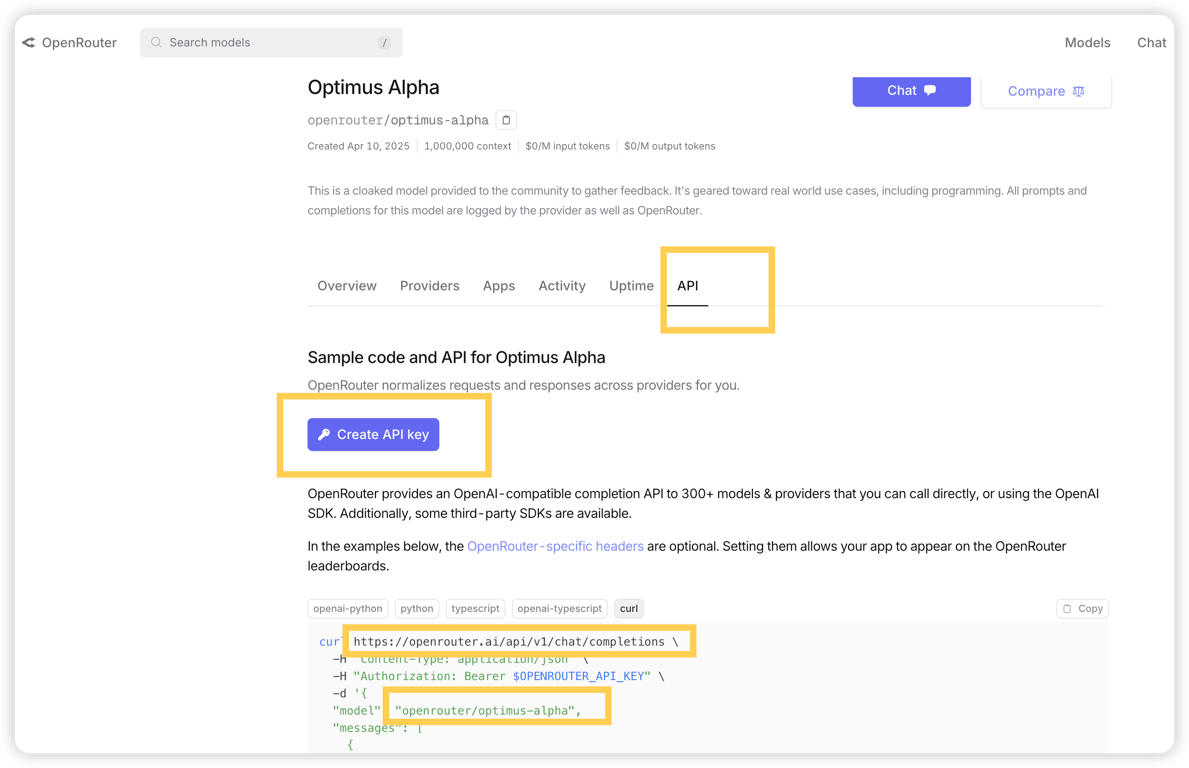1189x768 pixels.
Task: Choose the curl code sample
Action: point(629,608)
